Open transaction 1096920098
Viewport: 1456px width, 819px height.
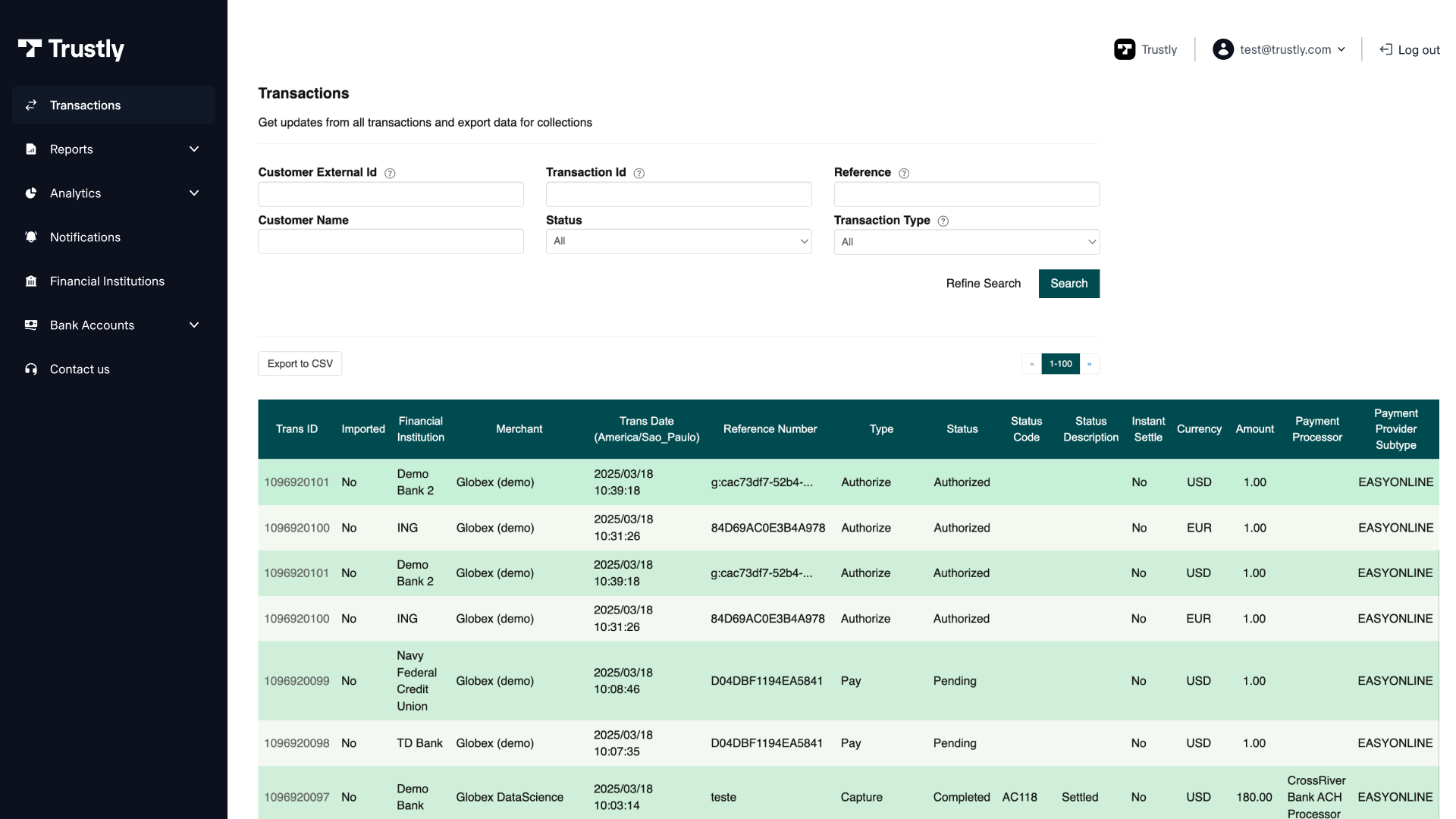click(297, 743)
